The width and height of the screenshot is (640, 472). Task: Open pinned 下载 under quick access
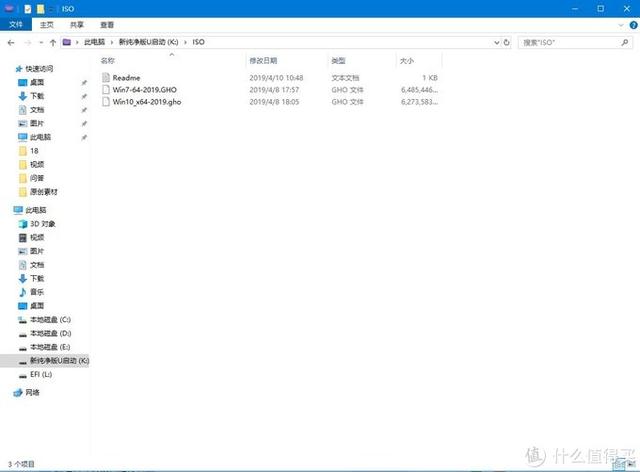point(37,96)
